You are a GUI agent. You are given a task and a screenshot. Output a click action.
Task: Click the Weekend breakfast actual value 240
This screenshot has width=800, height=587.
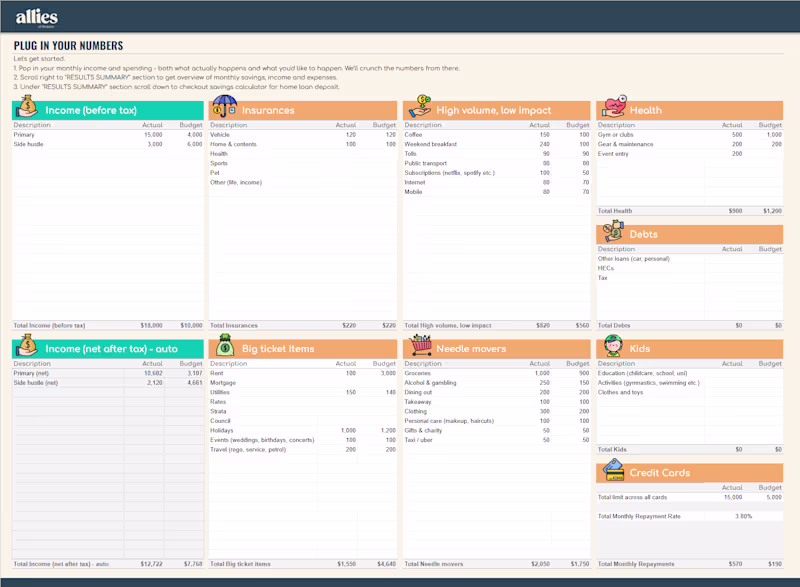544,144
